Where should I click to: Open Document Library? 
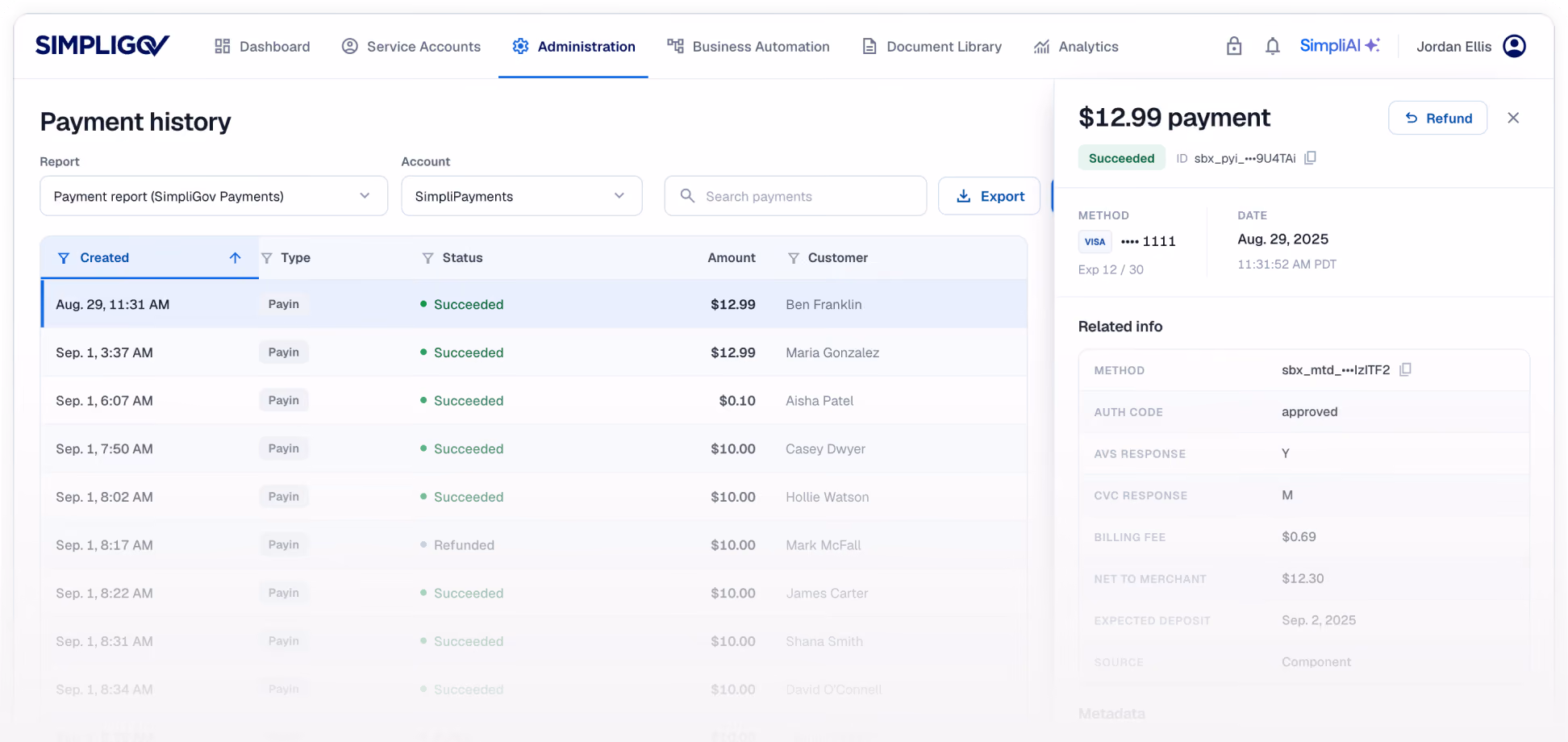(x=932, y=47)
